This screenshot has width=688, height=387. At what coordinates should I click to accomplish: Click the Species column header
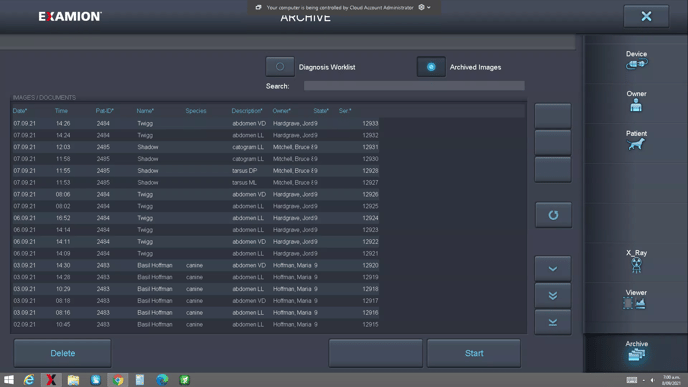196,111
